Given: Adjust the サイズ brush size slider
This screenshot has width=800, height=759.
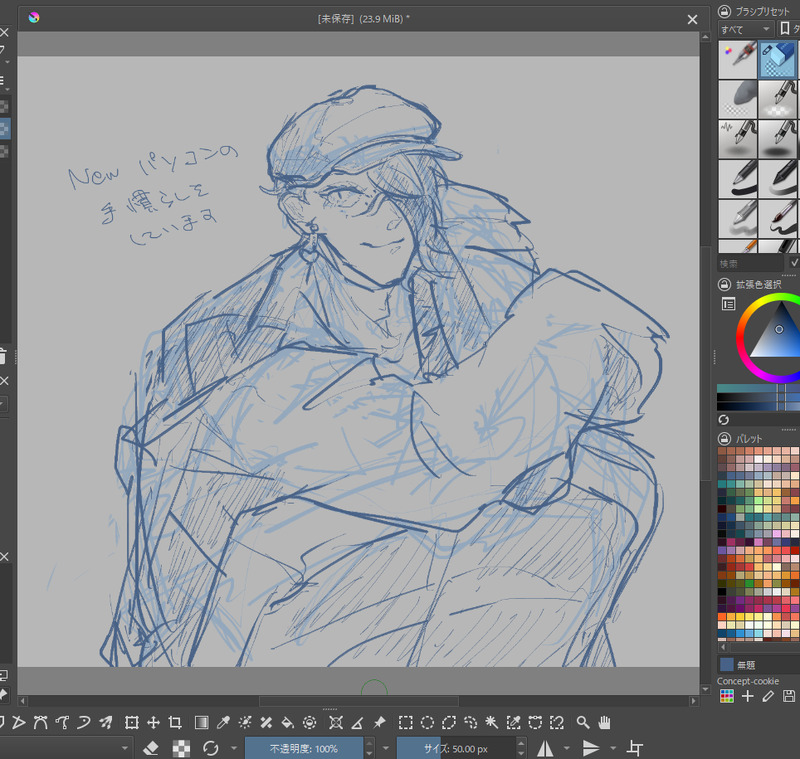Looking at the screenshot, I should click(456, 748).
